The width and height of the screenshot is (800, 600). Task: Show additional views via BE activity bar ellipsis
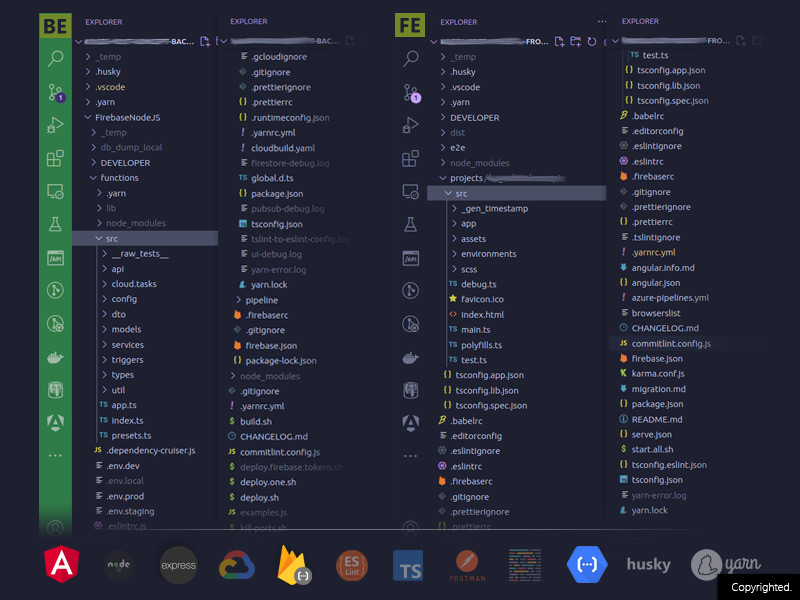coord(56,456)
